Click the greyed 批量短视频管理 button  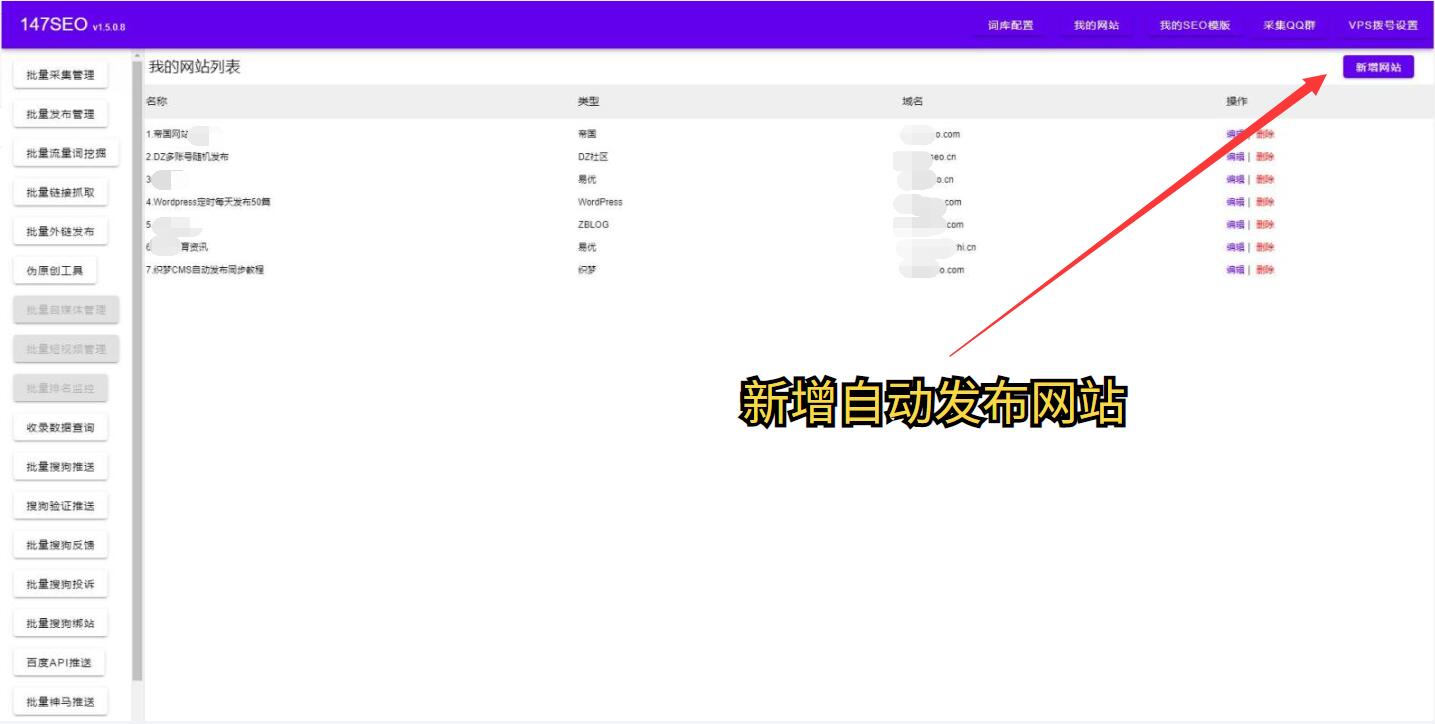click(x=66, y=349)
